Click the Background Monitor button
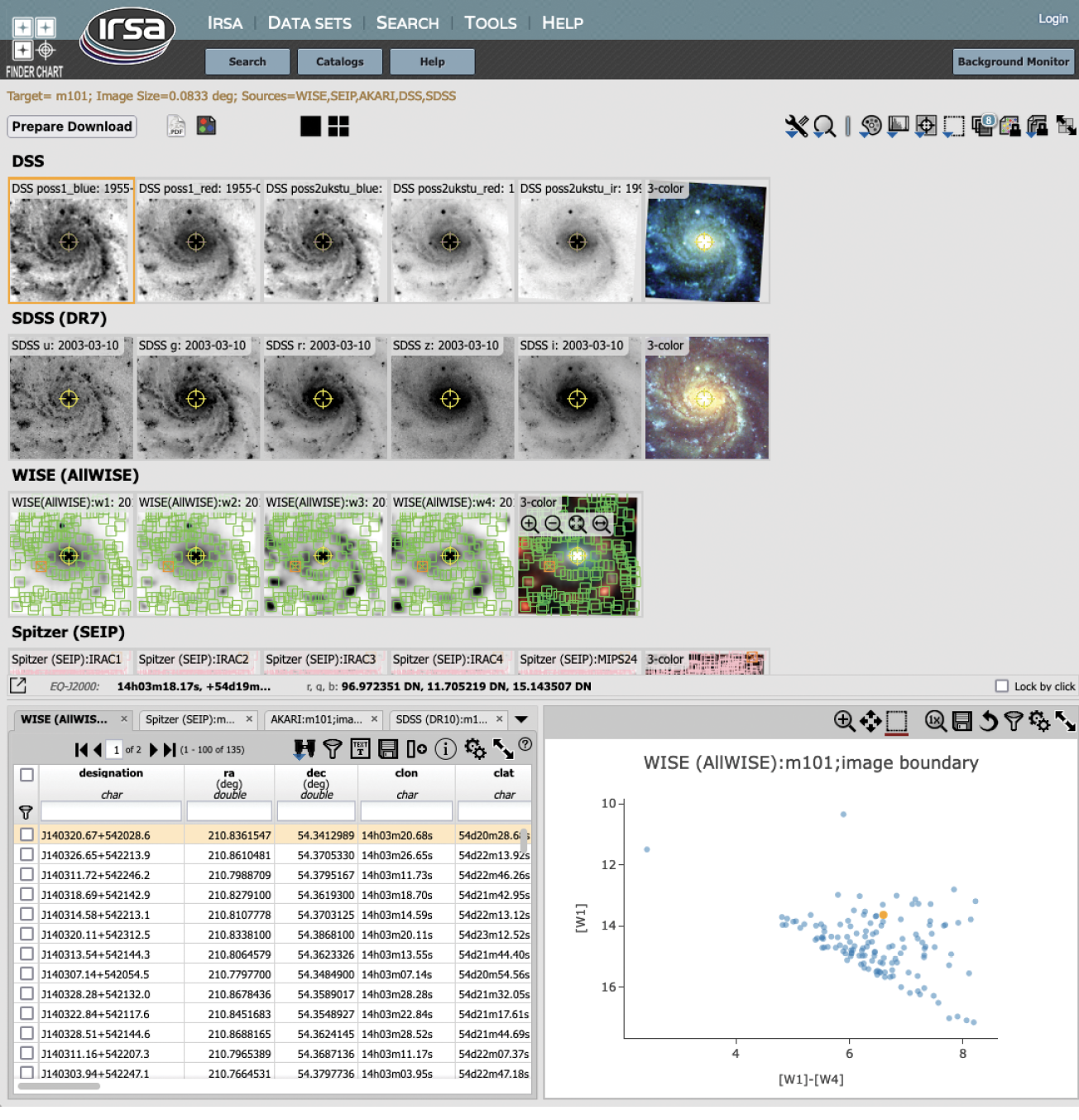1079x1120 pixels. [1013, 61]
